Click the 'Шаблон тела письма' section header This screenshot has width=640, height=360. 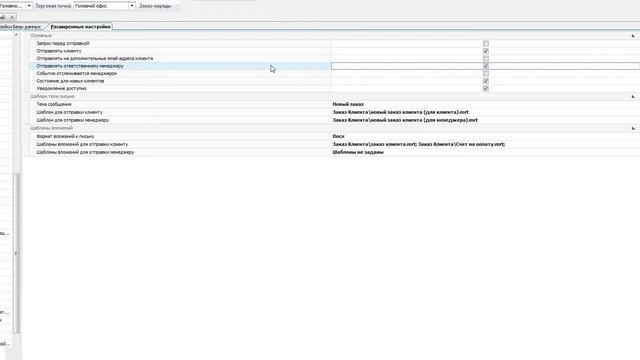coord(52,97)
